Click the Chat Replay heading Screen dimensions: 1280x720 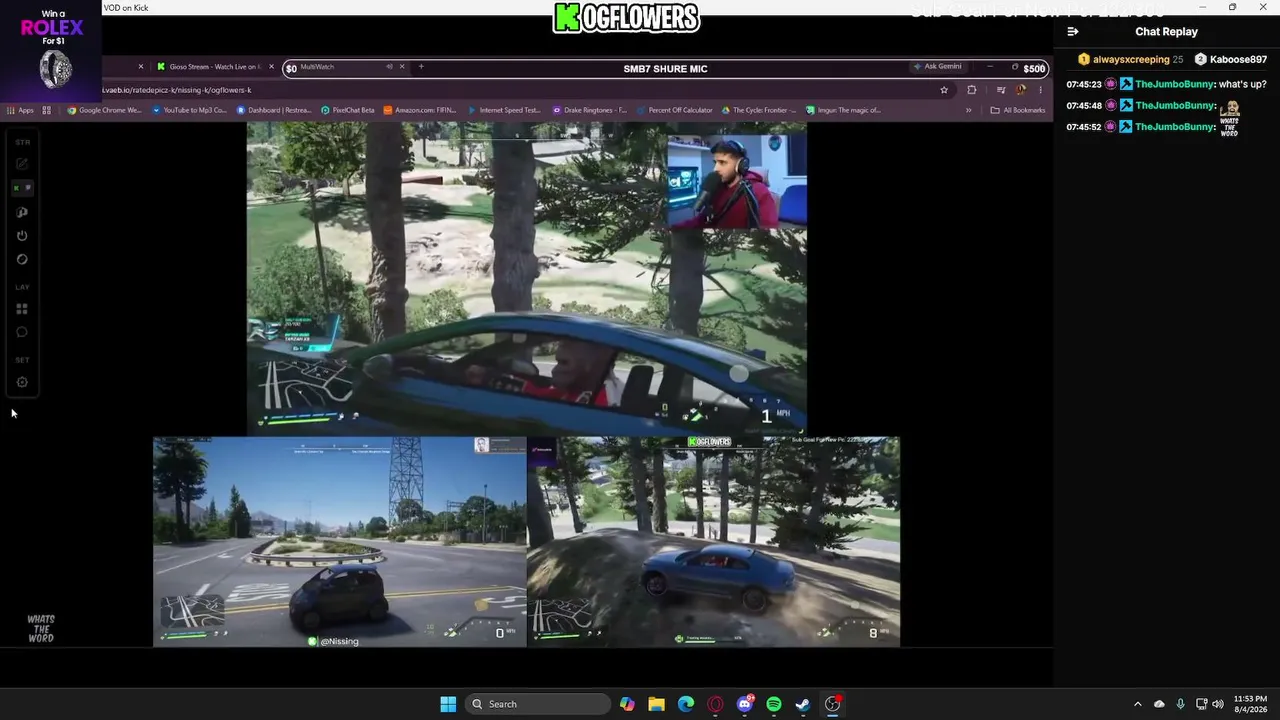pyautogui.click(x=1166, y=31)
